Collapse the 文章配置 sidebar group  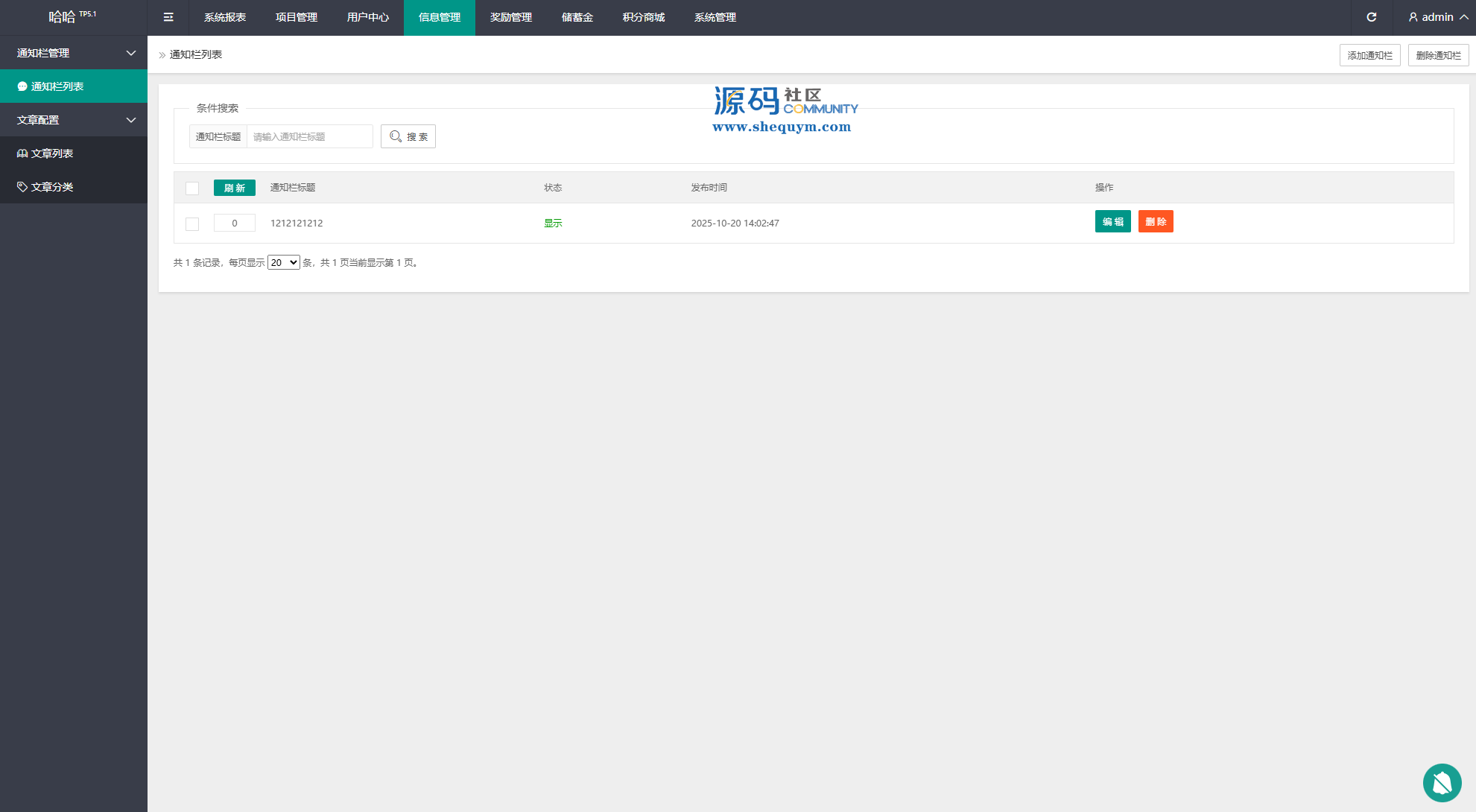click(x=131, y=120)
